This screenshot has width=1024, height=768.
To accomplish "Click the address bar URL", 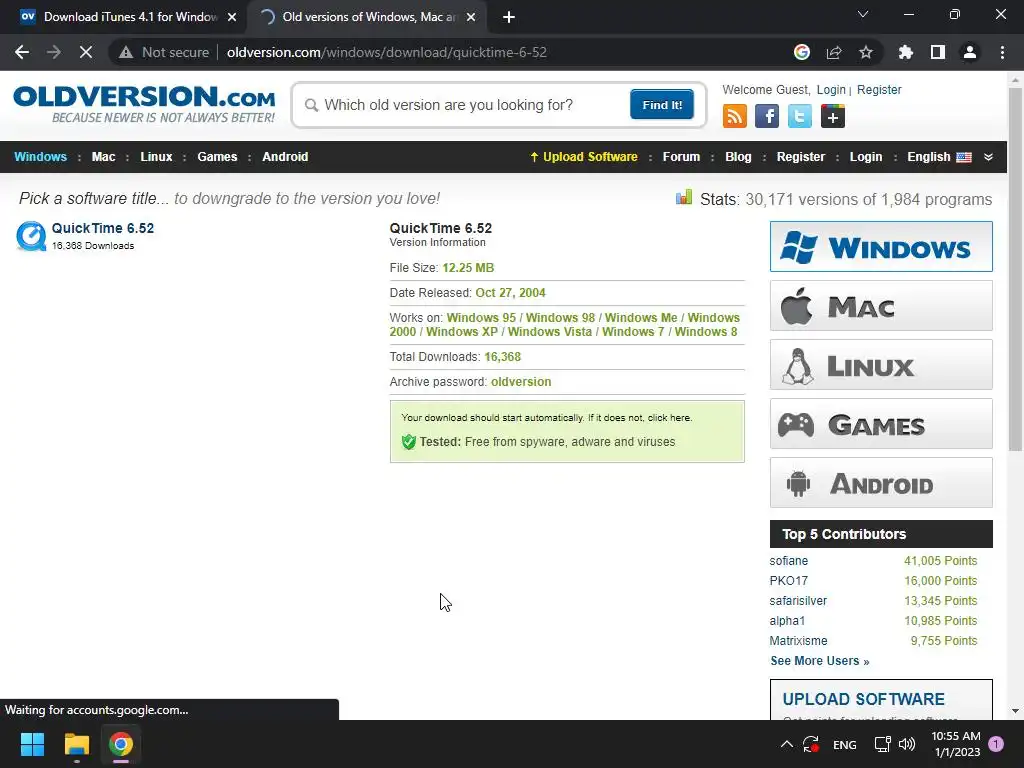I will [387, 52].
